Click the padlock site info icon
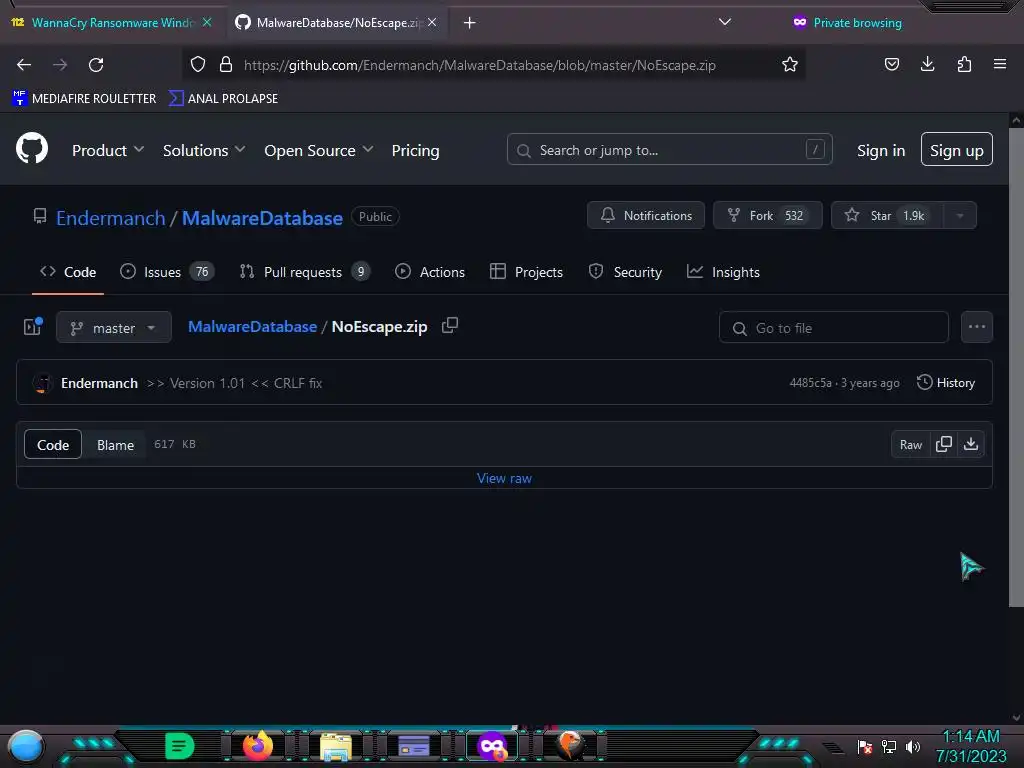This screenshot has height=768, width=1024. [226, 65]
